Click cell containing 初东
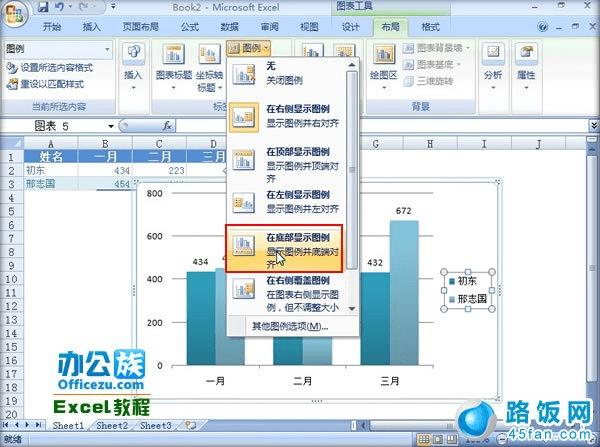The height and width of the screenshot is (447, 600). [51, 170]
